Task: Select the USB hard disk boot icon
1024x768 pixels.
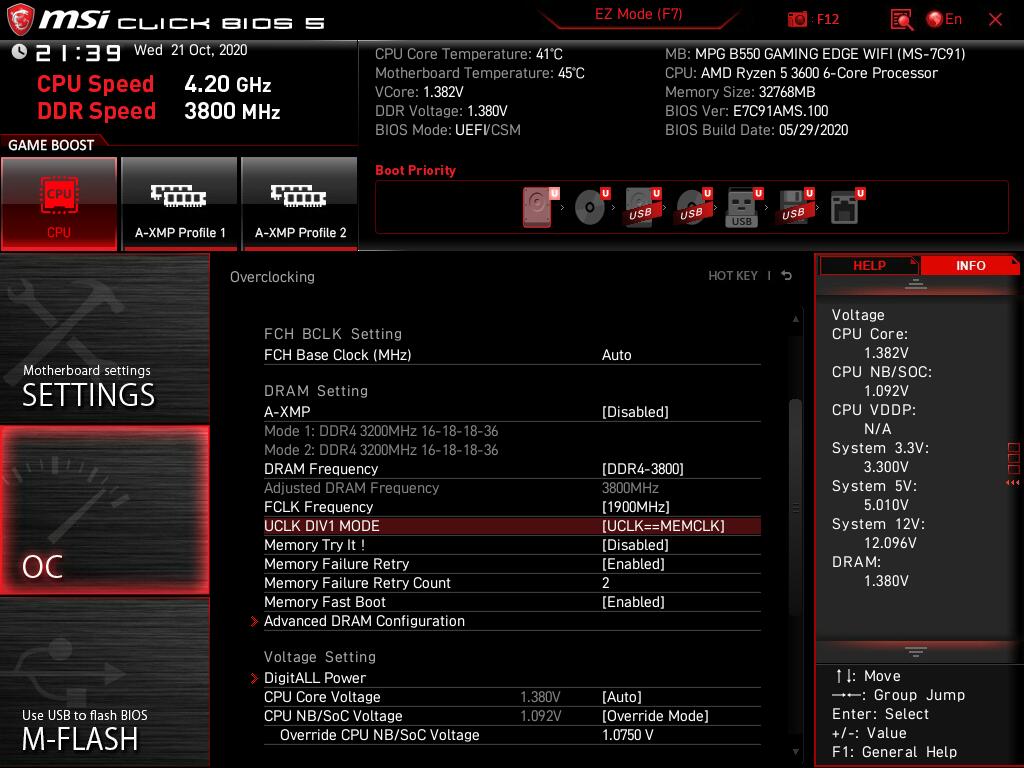Action: [x=643, y=207]
